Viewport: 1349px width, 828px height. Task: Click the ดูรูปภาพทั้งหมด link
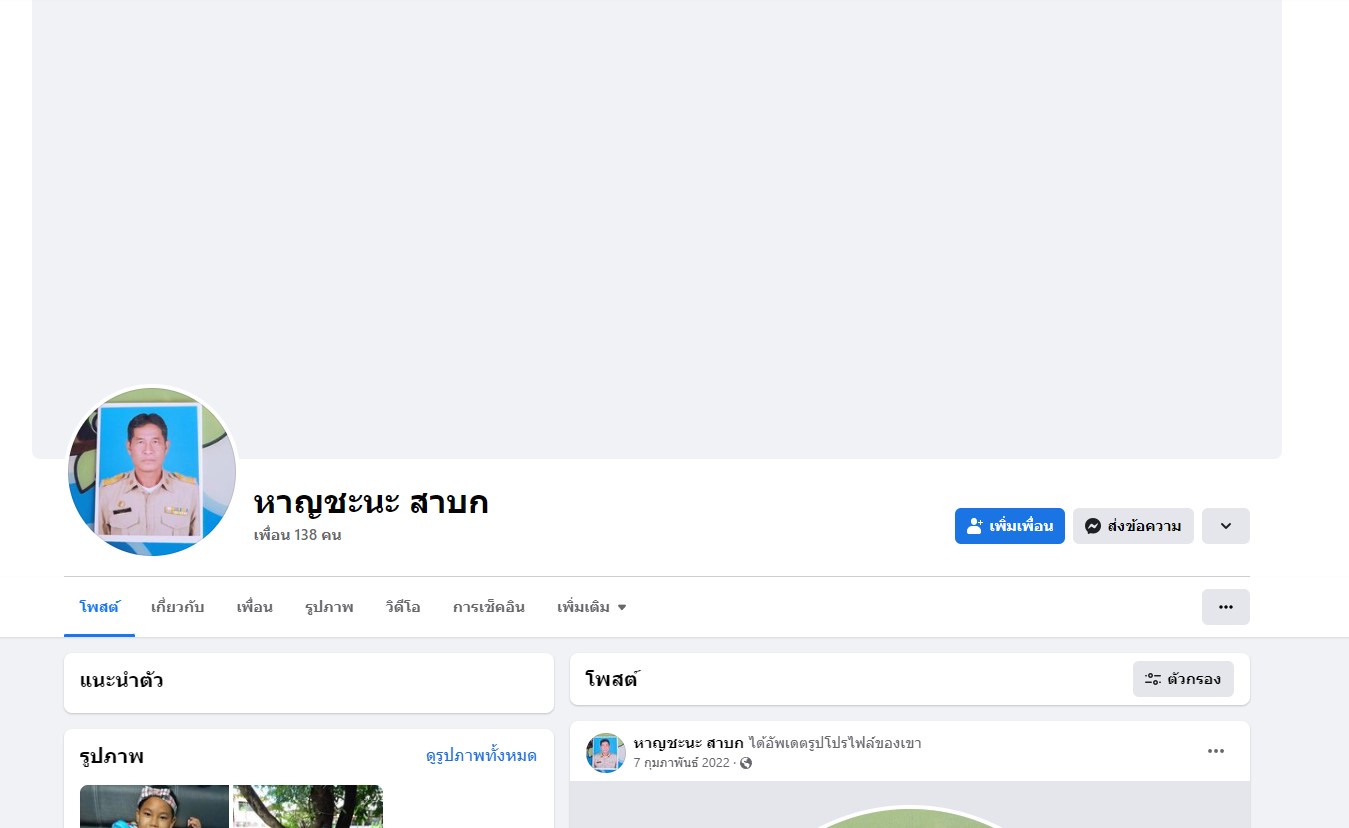coord(481,756)
